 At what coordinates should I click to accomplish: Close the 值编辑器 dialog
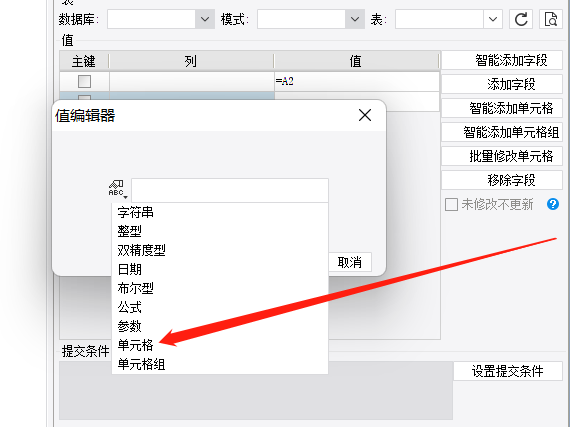click(365, 115)
